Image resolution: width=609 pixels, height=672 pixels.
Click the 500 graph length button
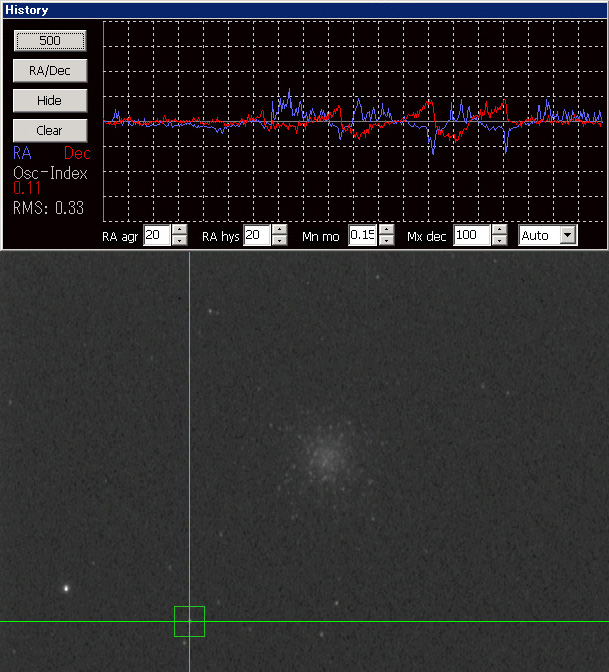pos(50,41)
